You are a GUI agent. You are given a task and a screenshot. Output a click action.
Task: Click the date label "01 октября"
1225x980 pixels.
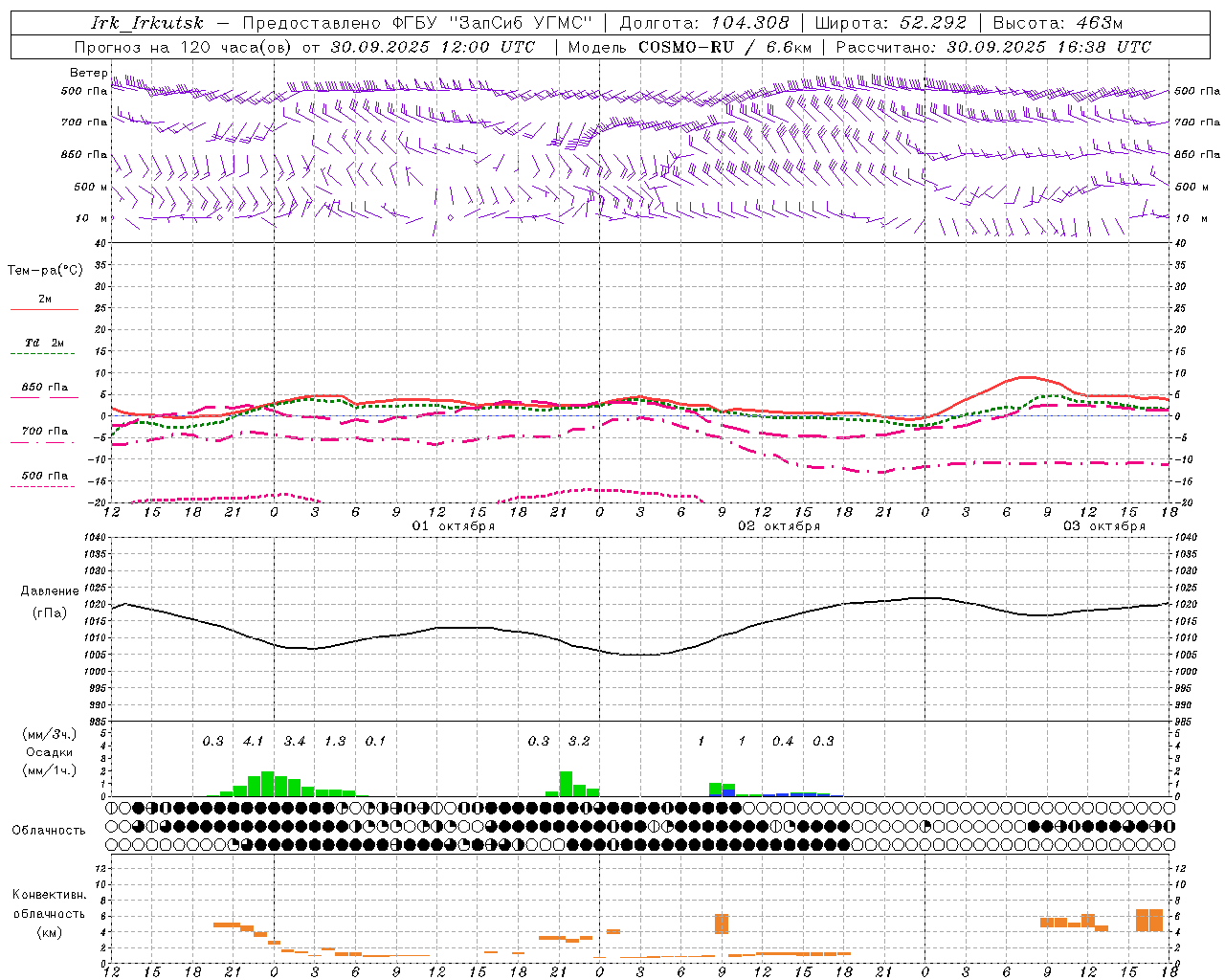click(x=454, y=526)
